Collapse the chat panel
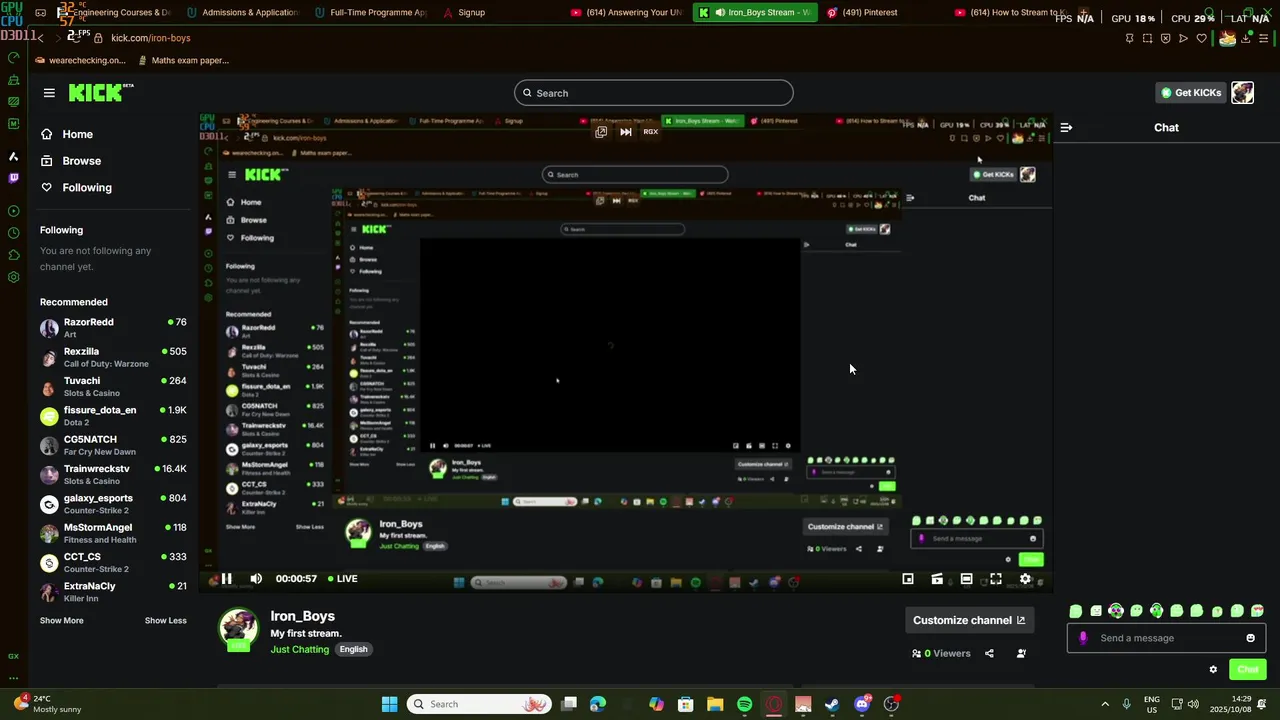The width and height of the screenshot is (1280, 720). (1066, 127)
